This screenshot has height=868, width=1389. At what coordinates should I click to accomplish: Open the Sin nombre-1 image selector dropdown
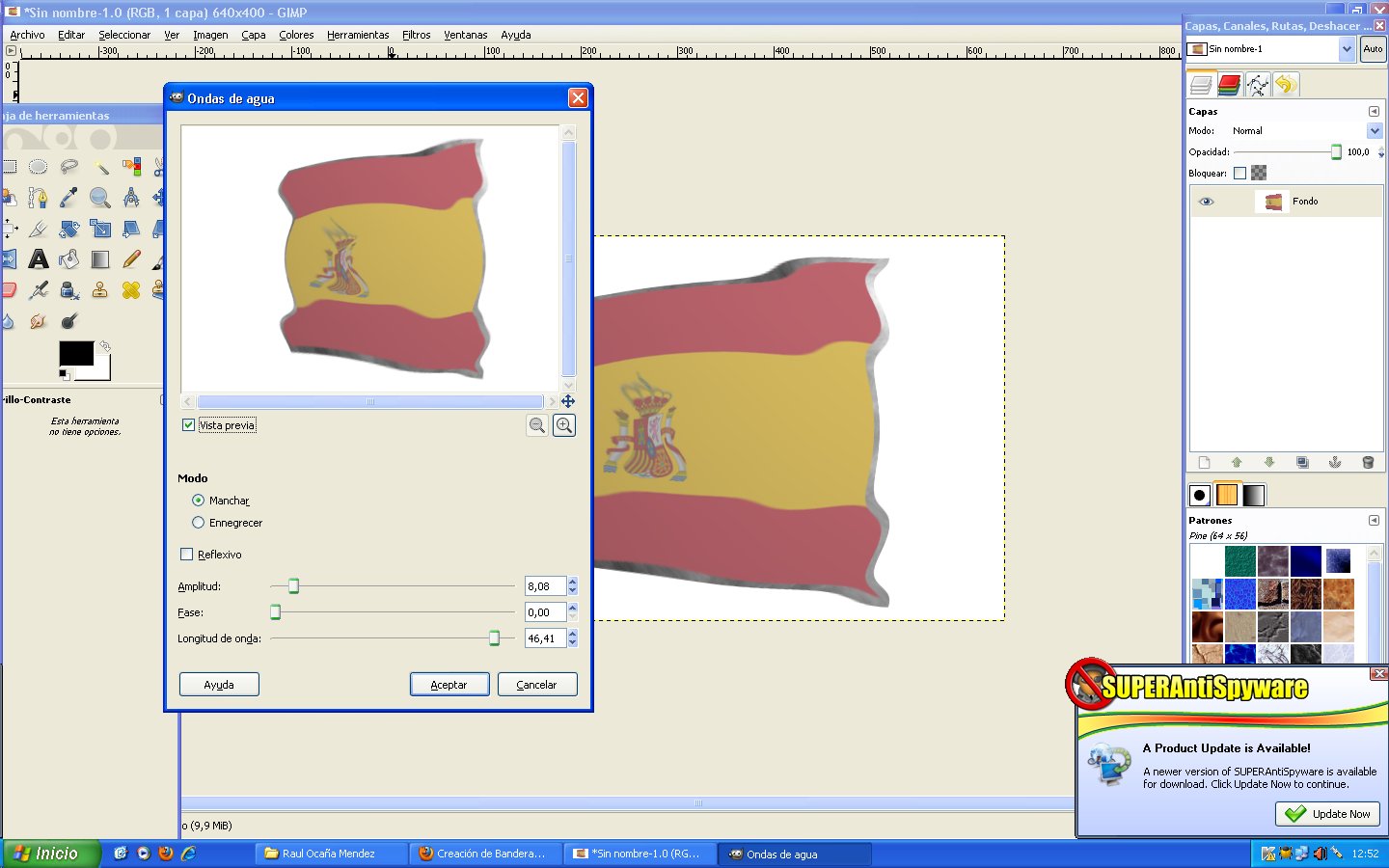click(1347, 49)
